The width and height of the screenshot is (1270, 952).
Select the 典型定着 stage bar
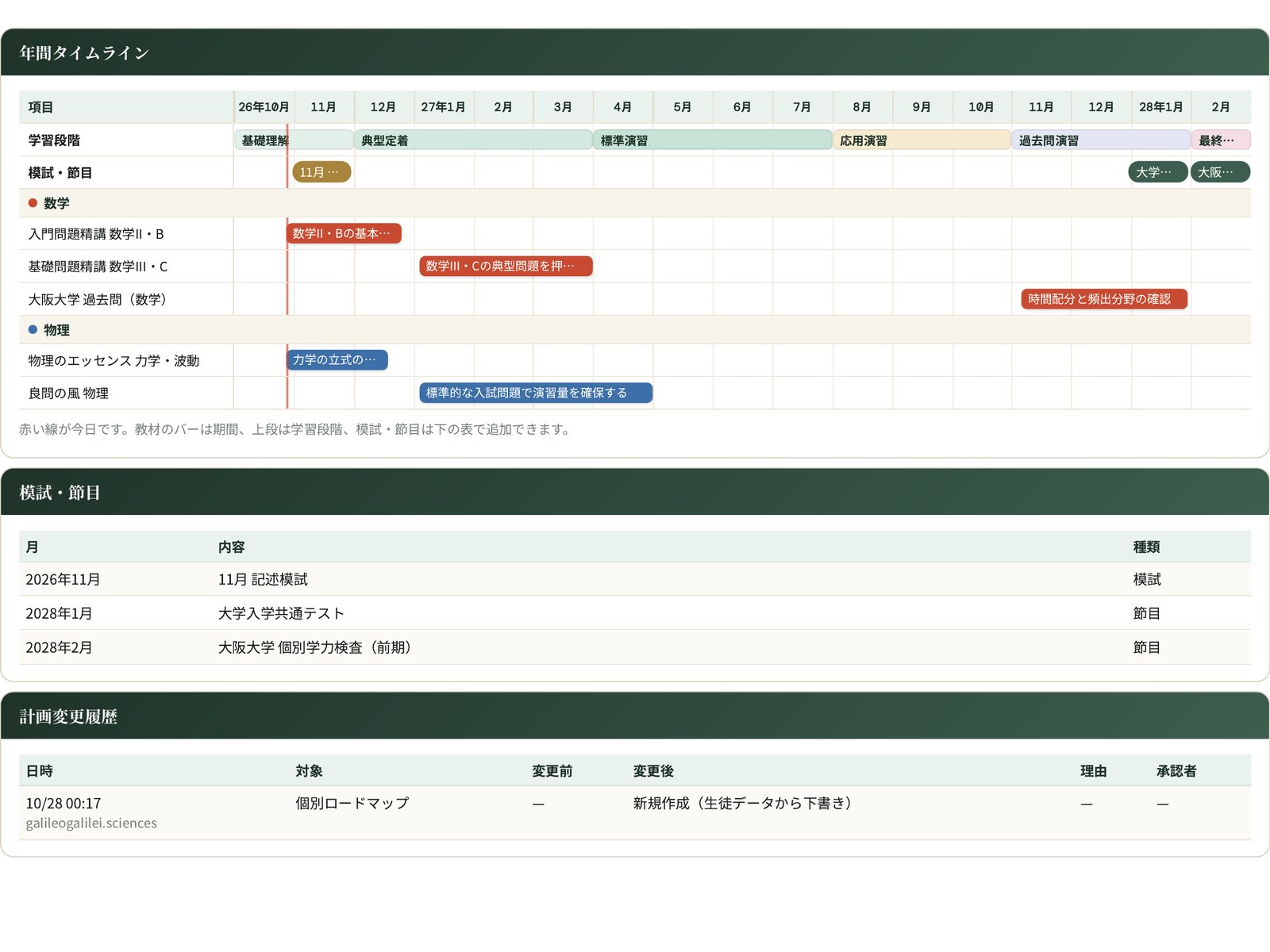pyautogui.click(x=473, y=140)
